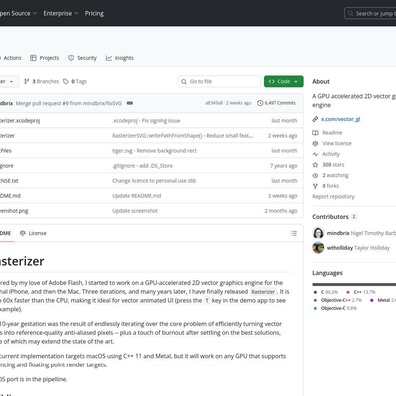This screenshot has width=396, height=396.
Task: Click the Projects table icon
Action: 33,58
